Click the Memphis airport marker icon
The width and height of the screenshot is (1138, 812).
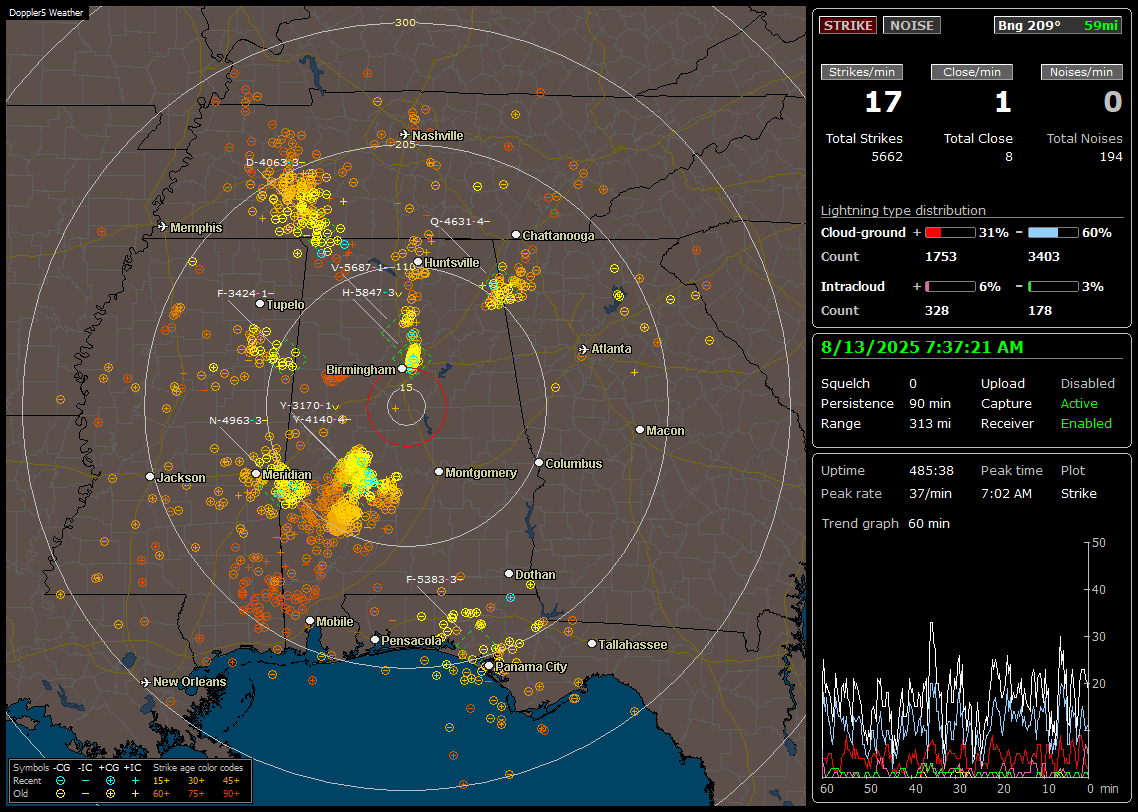coord(163,227)
